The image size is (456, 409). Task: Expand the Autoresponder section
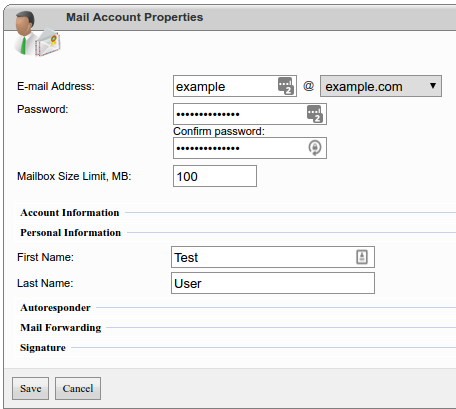(x=55, y=308)
